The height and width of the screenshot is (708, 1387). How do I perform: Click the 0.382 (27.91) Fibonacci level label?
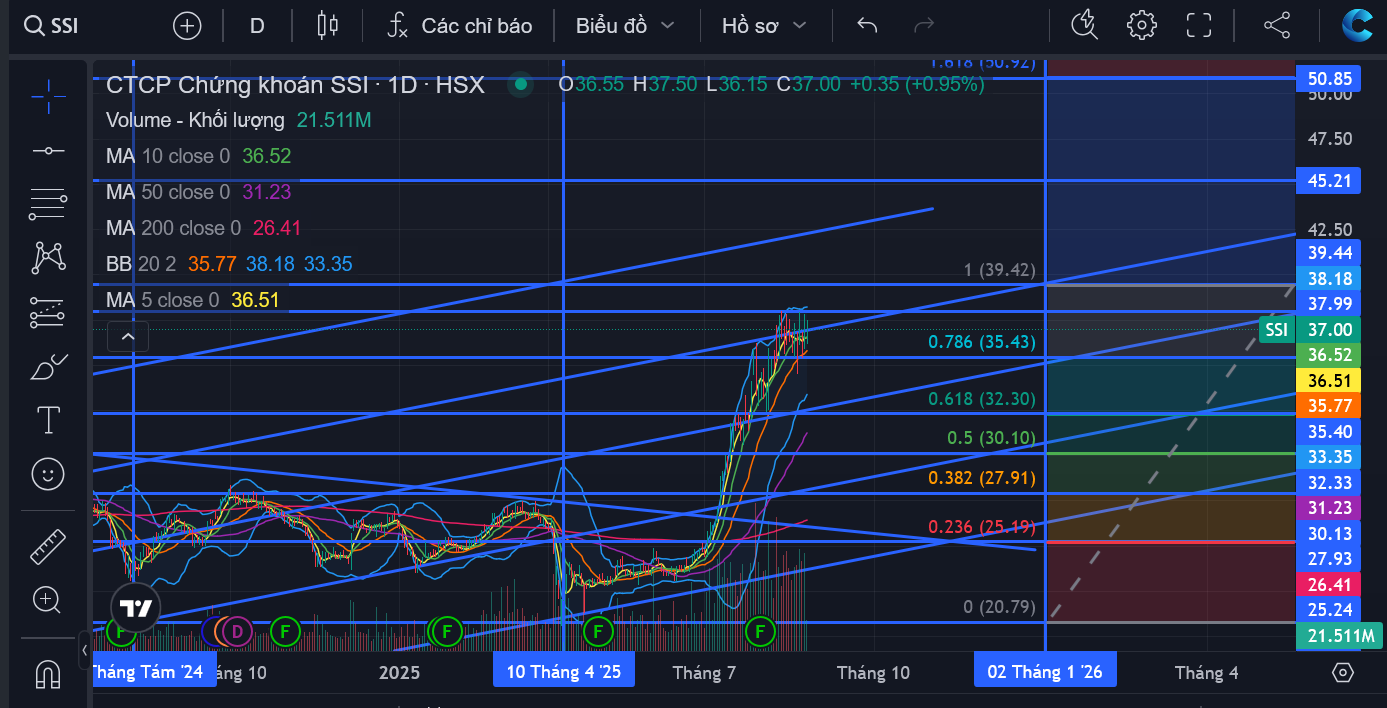[982, 478]
